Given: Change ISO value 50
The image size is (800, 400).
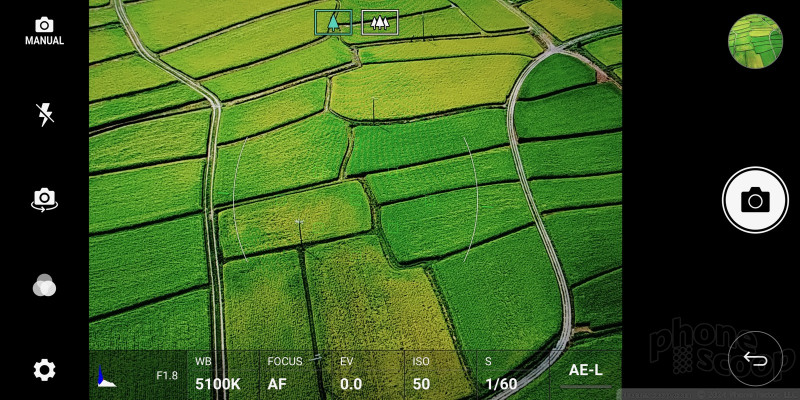Looking at the screenshot, I should (x=440, y=374).
